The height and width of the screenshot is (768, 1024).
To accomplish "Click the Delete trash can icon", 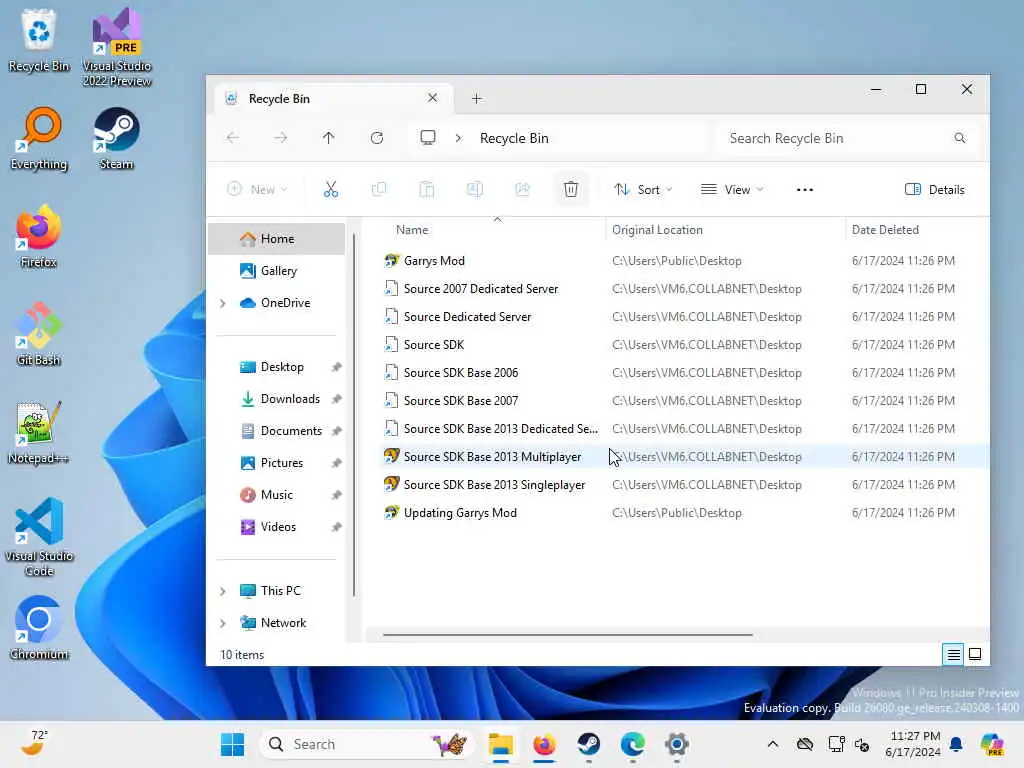I will pos(571,189).
